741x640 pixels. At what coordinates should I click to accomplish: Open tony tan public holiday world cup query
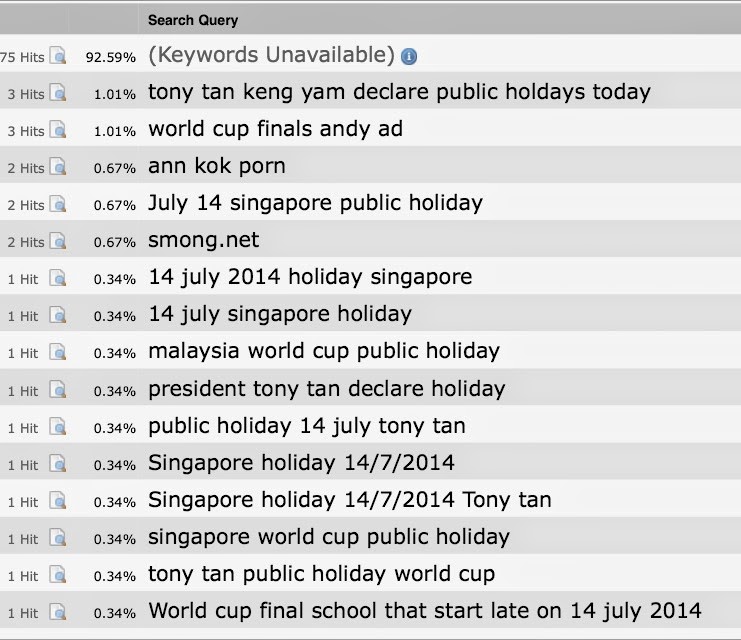click(x=321, y=573)
